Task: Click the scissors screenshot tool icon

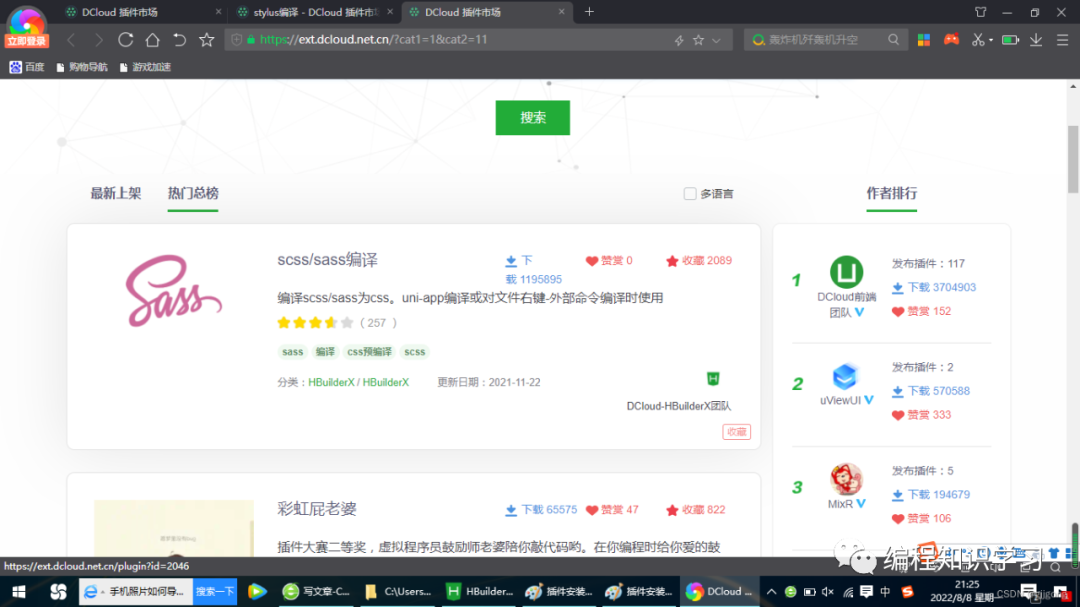Action: (x=977, y=40)
